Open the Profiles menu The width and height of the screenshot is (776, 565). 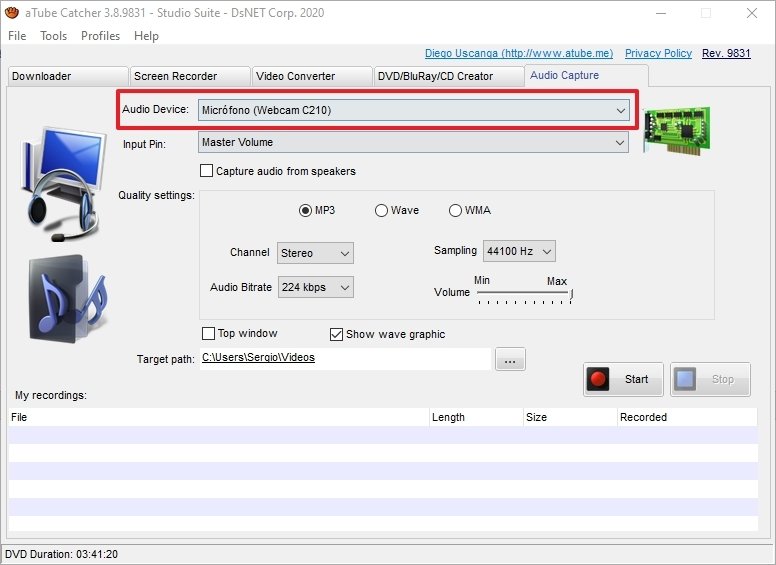tap(100, 36)
